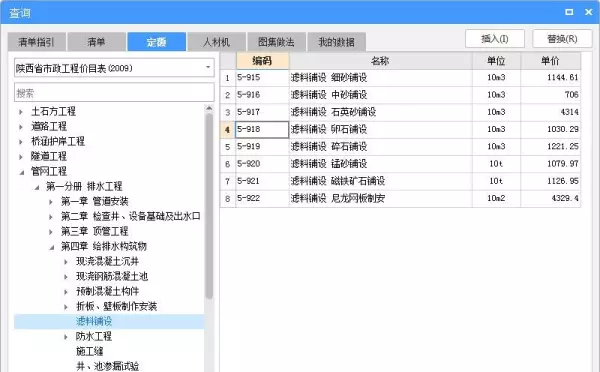
Task: Expand the 土石方工程 tree node arrow
Action: [21, 112]
